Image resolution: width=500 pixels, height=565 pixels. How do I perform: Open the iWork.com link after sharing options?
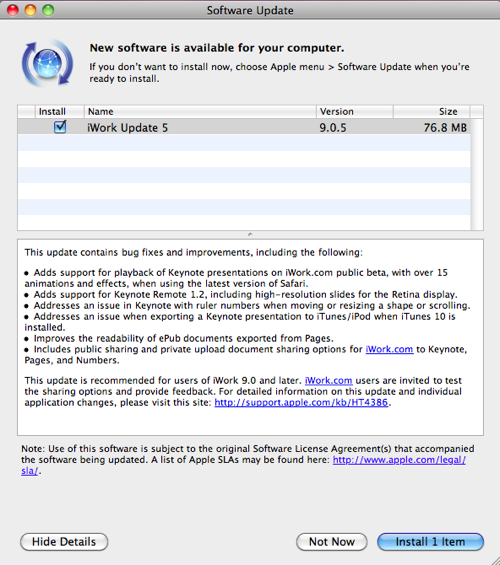coord(389,349)
